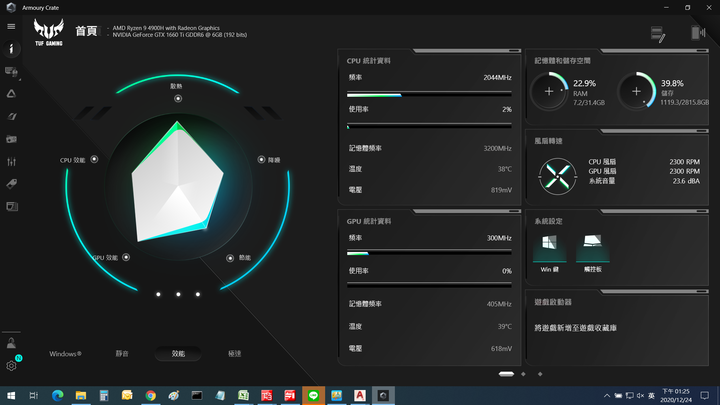Open the hamburger menu in the sidebar
Viewport: 720px width, 405px height.
[x=11, y=27]
